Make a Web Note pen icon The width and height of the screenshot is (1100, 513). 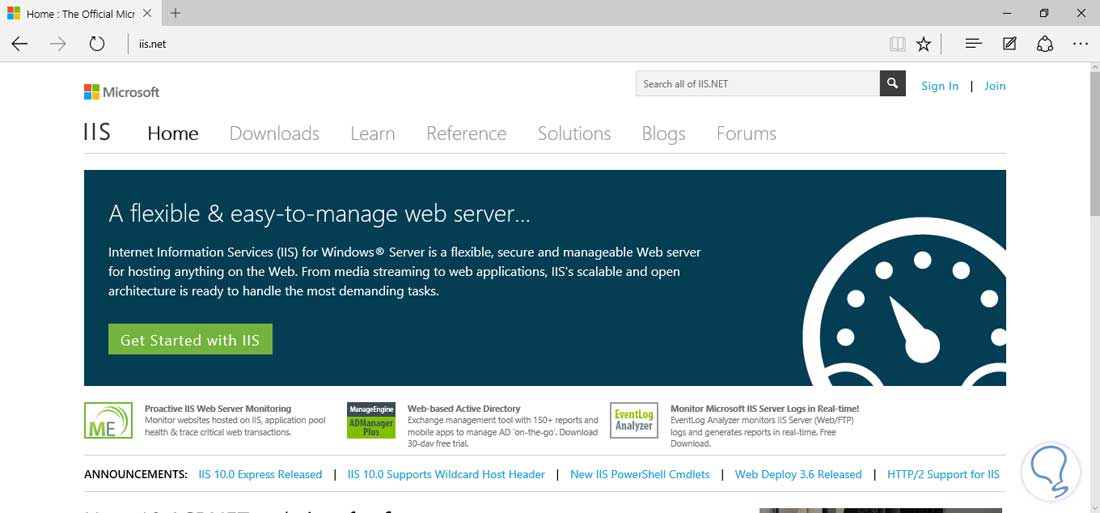tap(1009, 44)
